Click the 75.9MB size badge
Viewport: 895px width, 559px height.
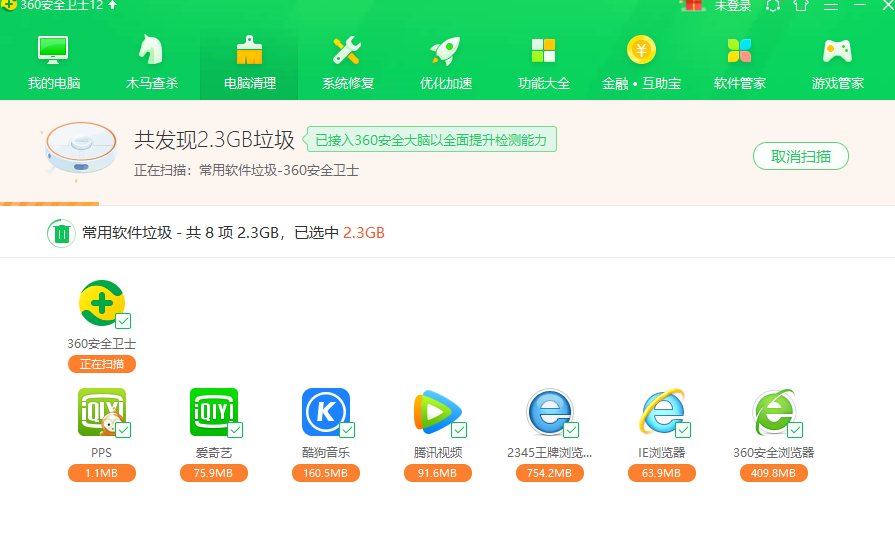(x=213, y=473)
